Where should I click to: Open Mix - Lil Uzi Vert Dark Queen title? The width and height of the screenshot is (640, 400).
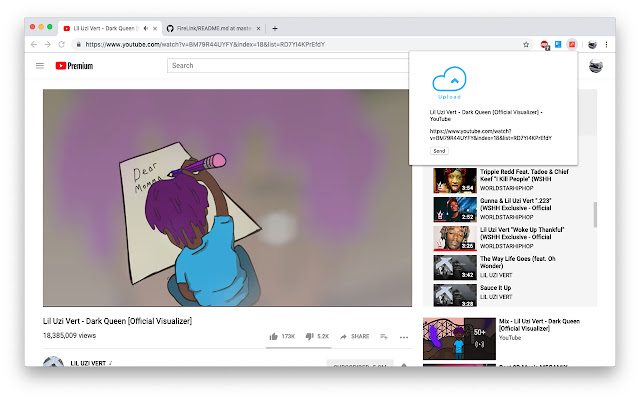coord(539,325)
